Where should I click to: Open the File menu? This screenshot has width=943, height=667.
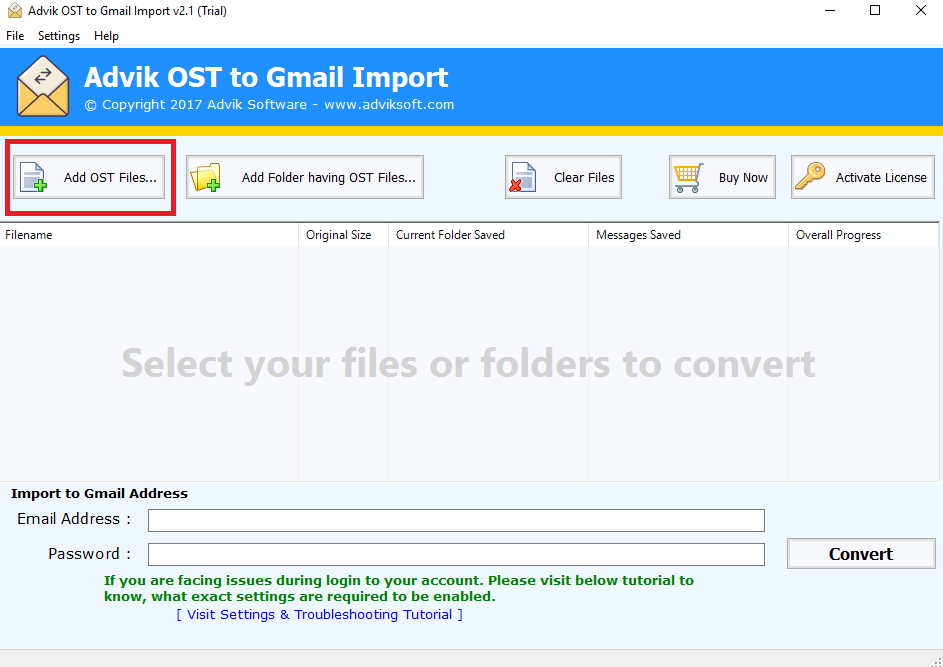coord(15,36)
